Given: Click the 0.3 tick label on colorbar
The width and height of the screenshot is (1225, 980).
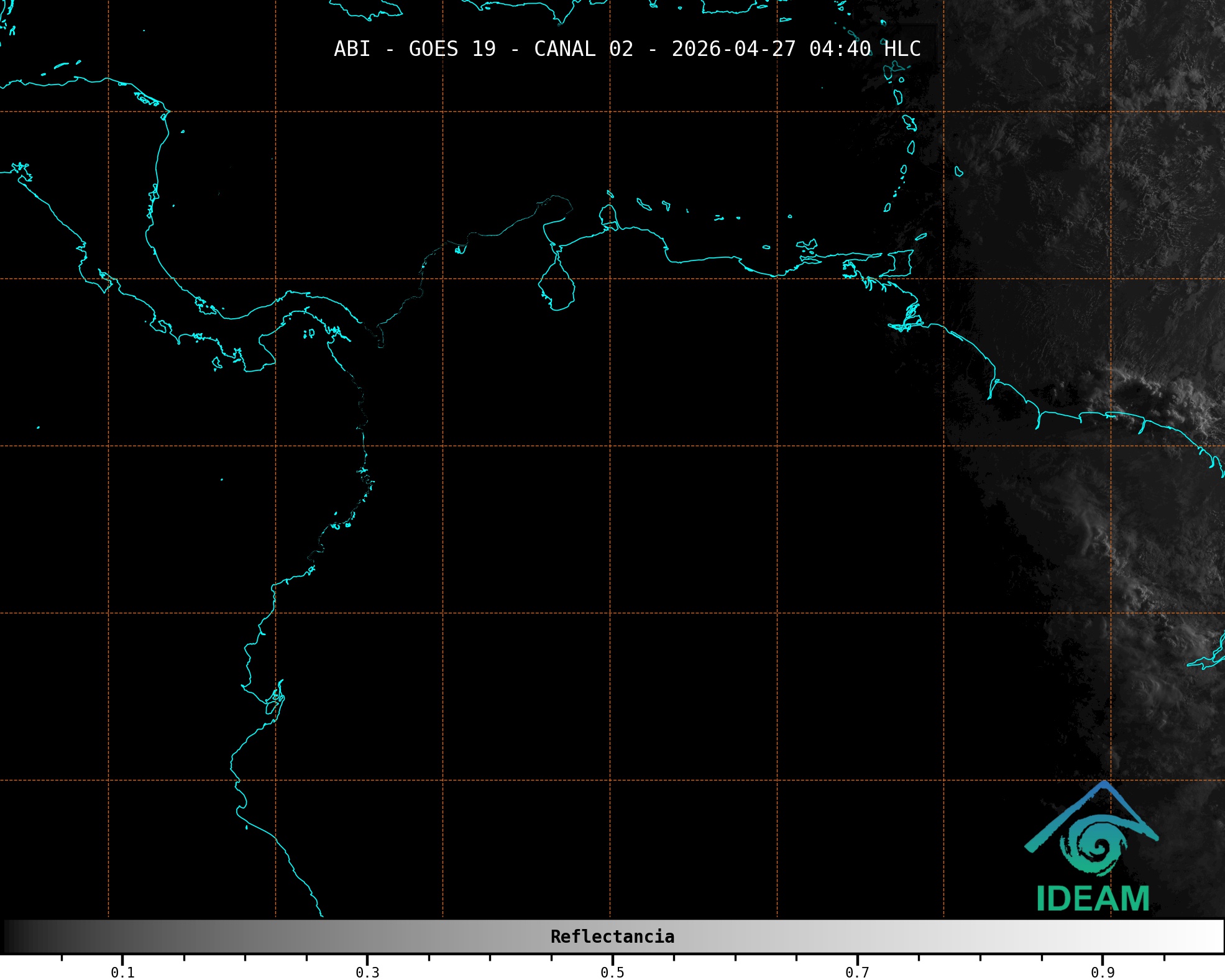Looking at the screenshot, I should point(367,973).
